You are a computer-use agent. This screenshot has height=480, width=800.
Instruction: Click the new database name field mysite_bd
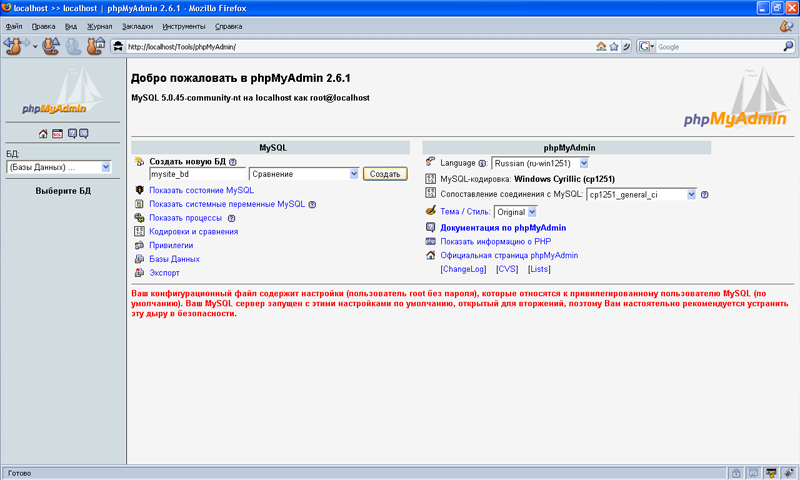click(197, 174)
